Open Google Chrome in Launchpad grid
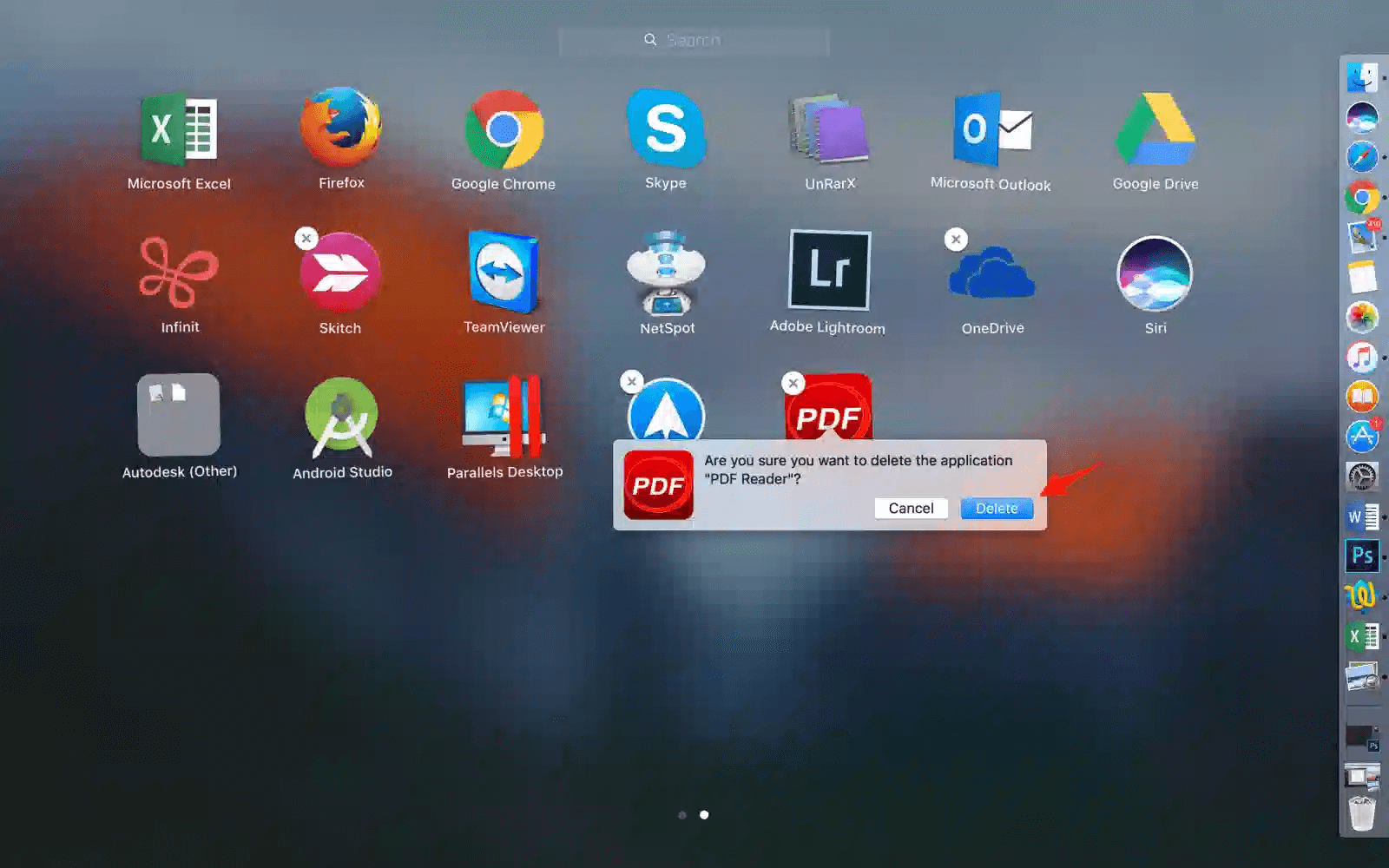This screenshot has width=1389, height=868. click(x=504, y=128)
